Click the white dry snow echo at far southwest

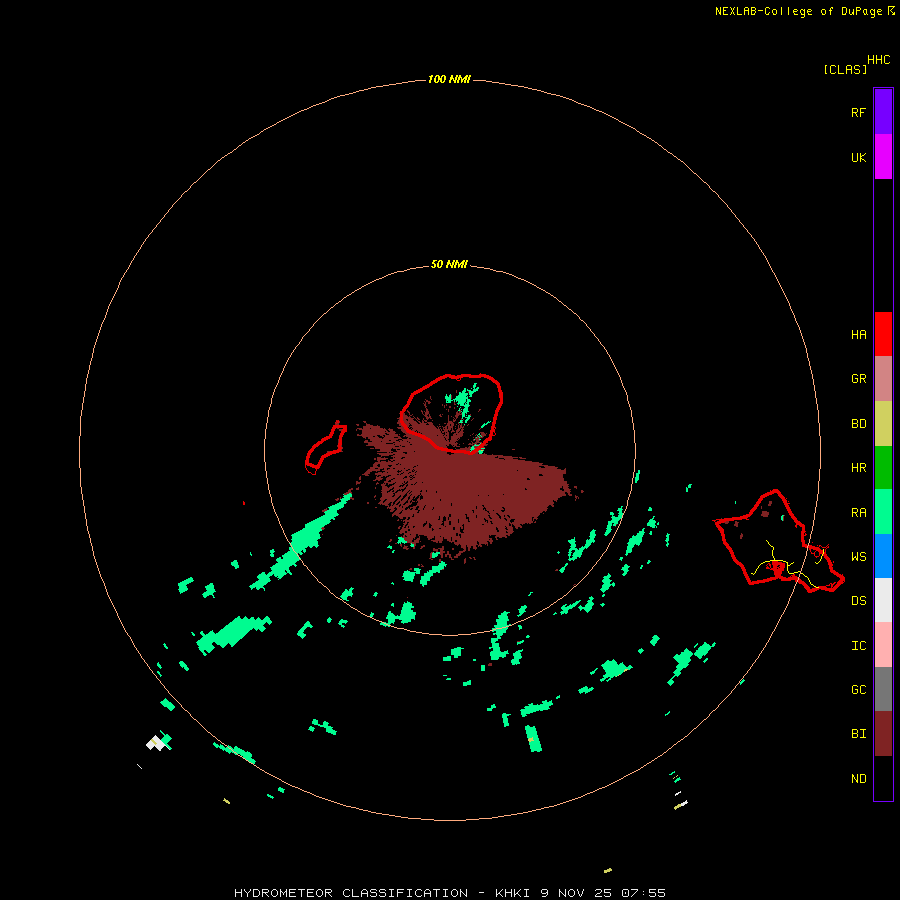pos(155,743)
